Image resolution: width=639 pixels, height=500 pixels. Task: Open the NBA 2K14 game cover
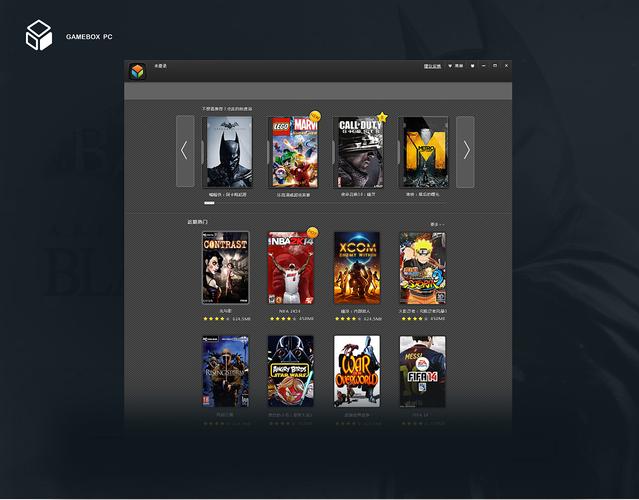coord(291,268)
